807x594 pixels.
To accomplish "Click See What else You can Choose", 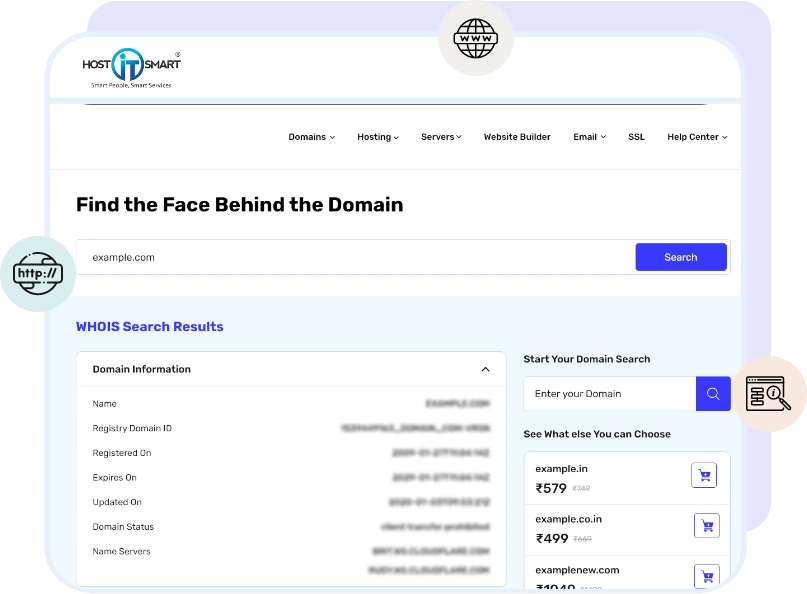I will click(597, 434).
